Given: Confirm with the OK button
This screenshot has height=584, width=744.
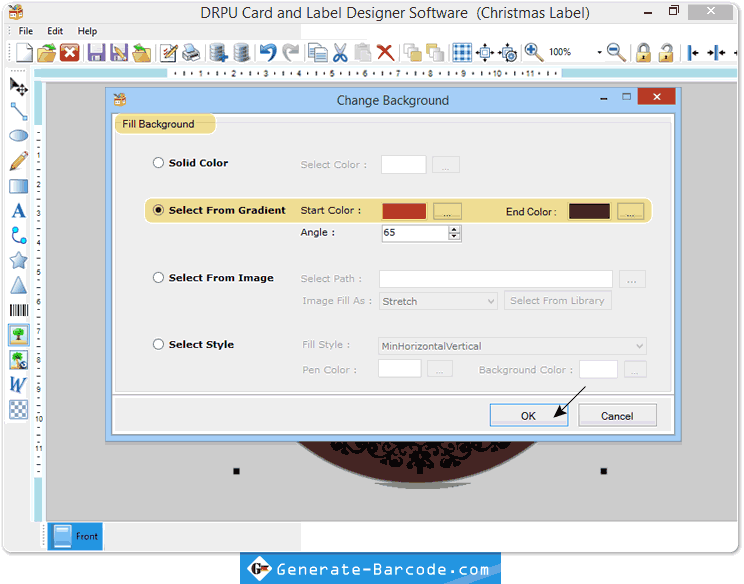Looking at the screenshot, I should pos(529,416).
